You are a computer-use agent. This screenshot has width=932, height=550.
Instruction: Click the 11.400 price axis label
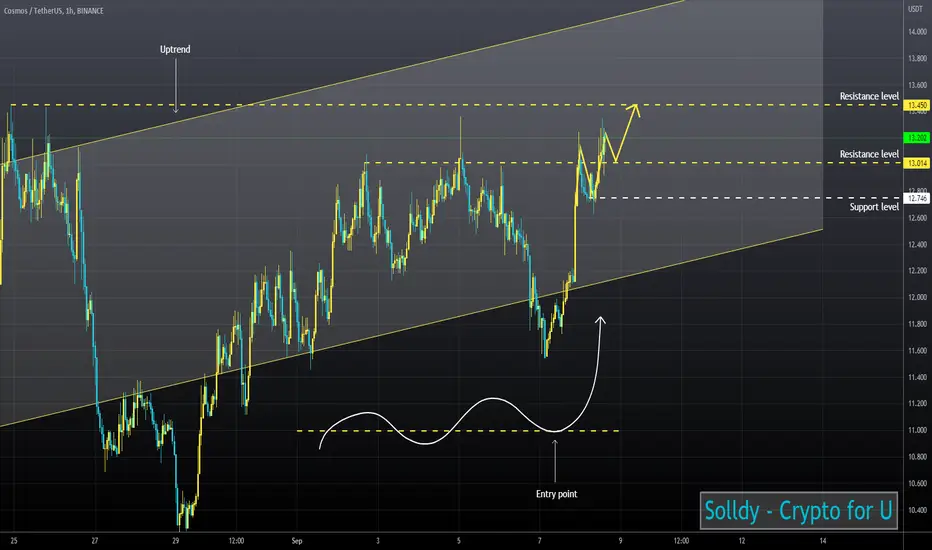(917, 377)
